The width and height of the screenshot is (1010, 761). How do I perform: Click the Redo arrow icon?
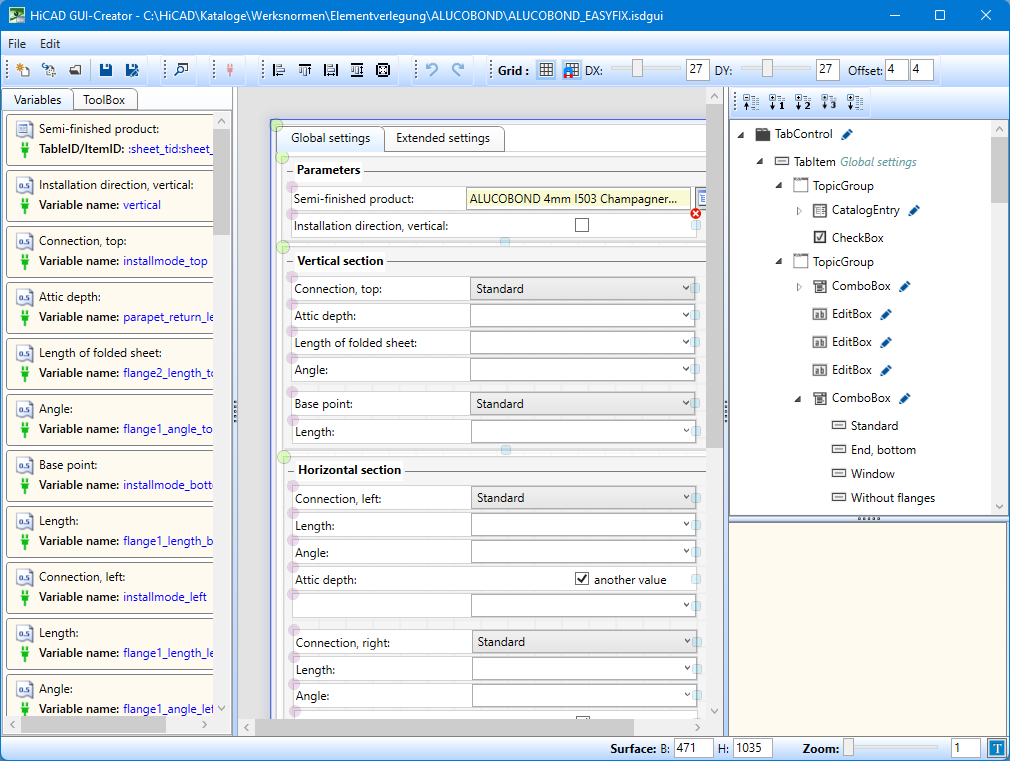coord(458,70)
